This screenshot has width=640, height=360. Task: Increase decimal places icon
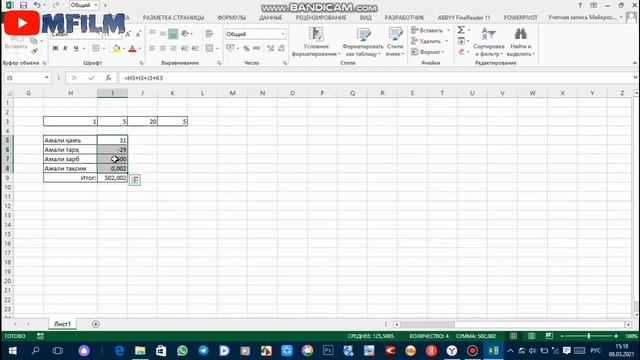tap(271, 49)
